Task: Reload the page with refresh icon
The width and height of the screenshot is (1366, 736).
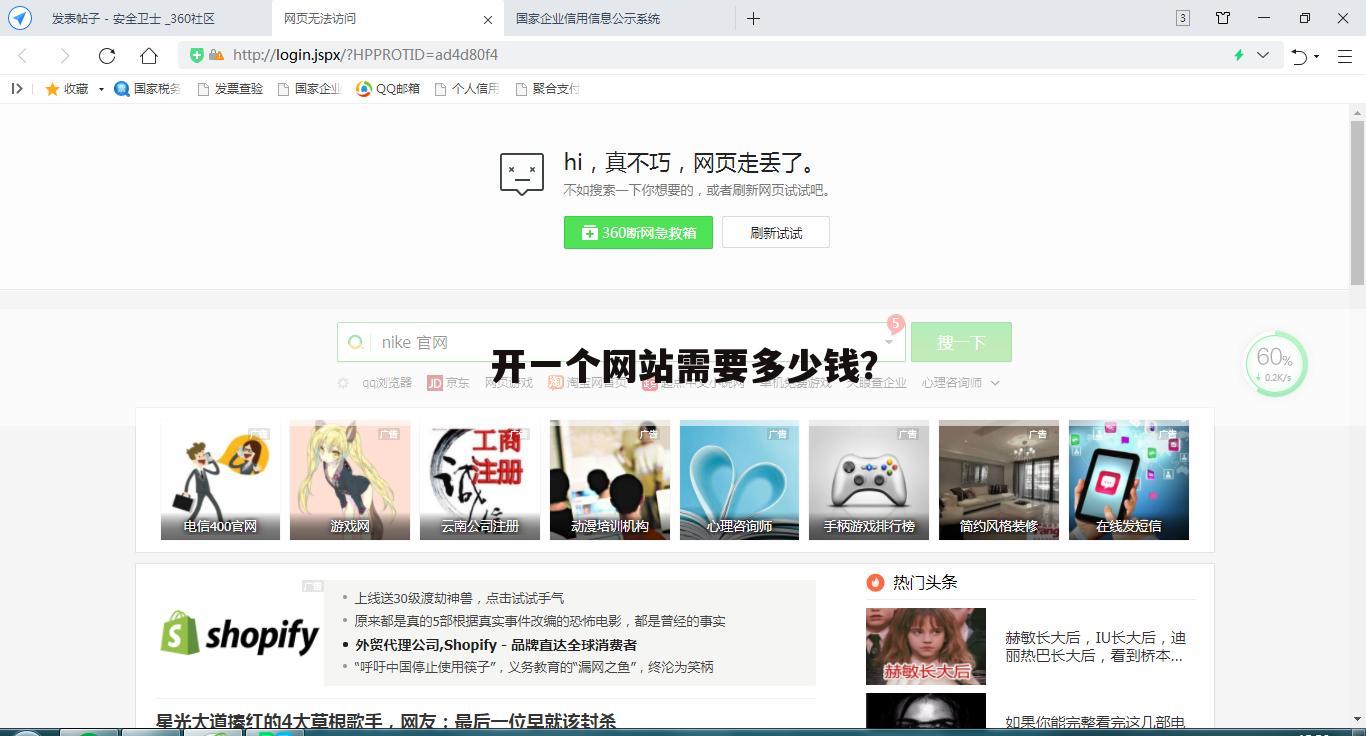Action: point(107,55)
